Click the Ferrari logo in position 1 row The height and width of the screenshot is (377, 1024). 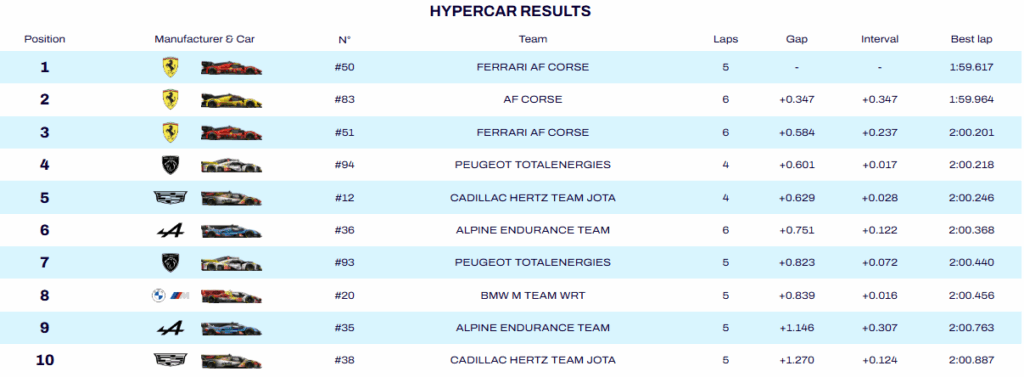[x=170, y=67]
